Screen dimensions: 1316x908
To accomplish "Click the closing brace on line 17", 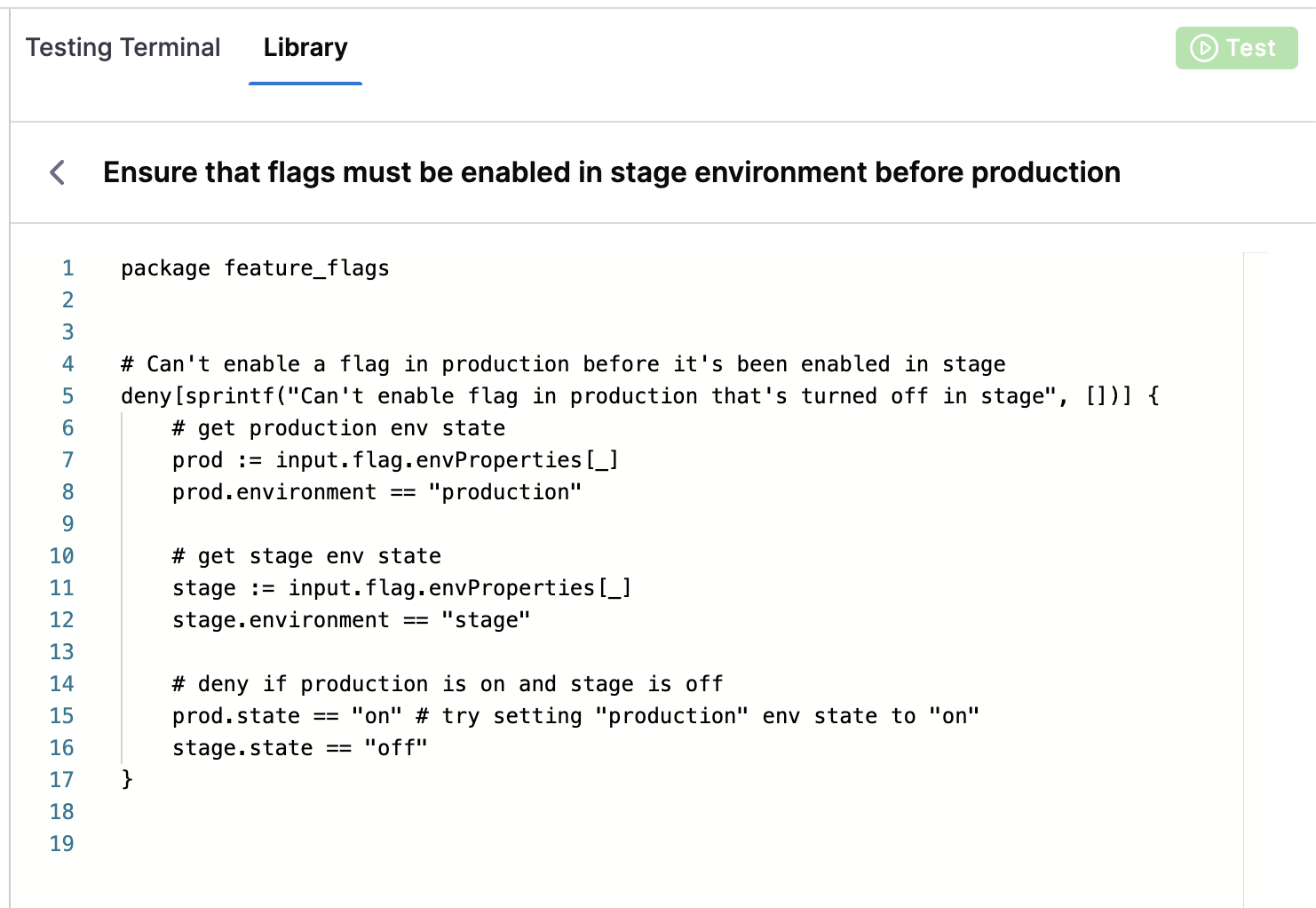I will [127, 779].
